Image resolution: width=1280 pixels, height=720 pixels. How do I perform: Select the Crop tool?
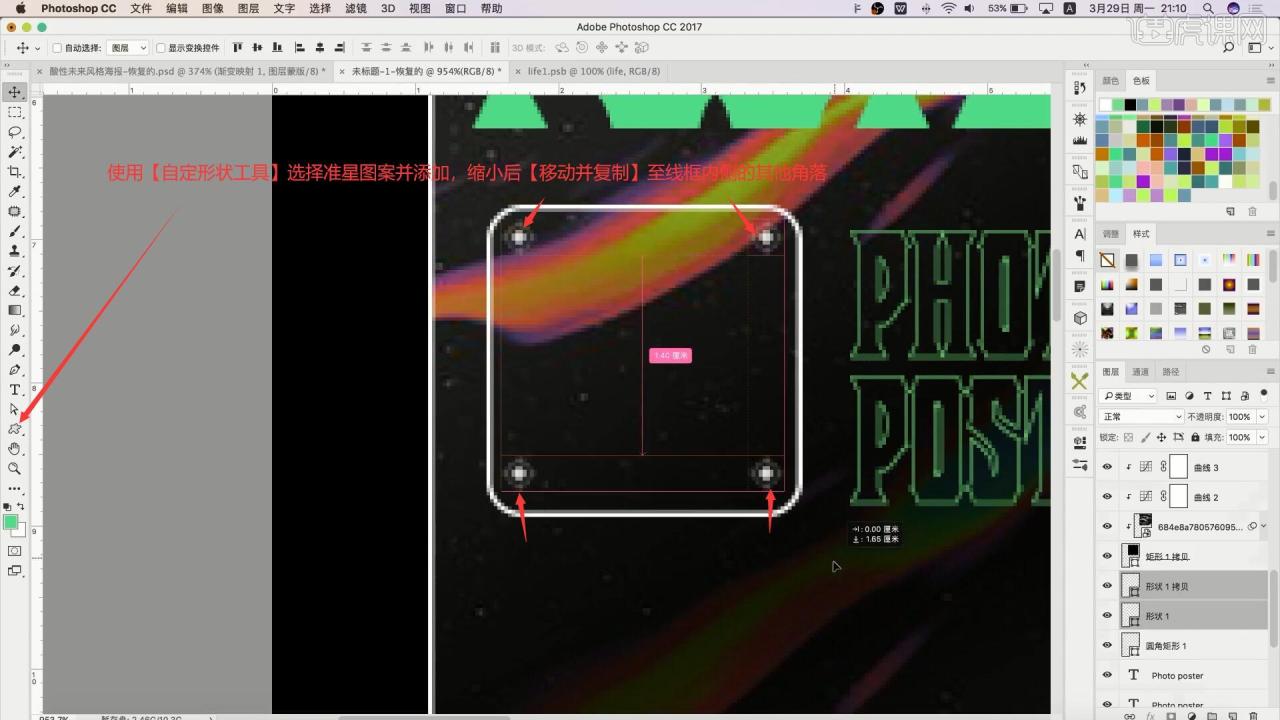(x=15, y=171)
